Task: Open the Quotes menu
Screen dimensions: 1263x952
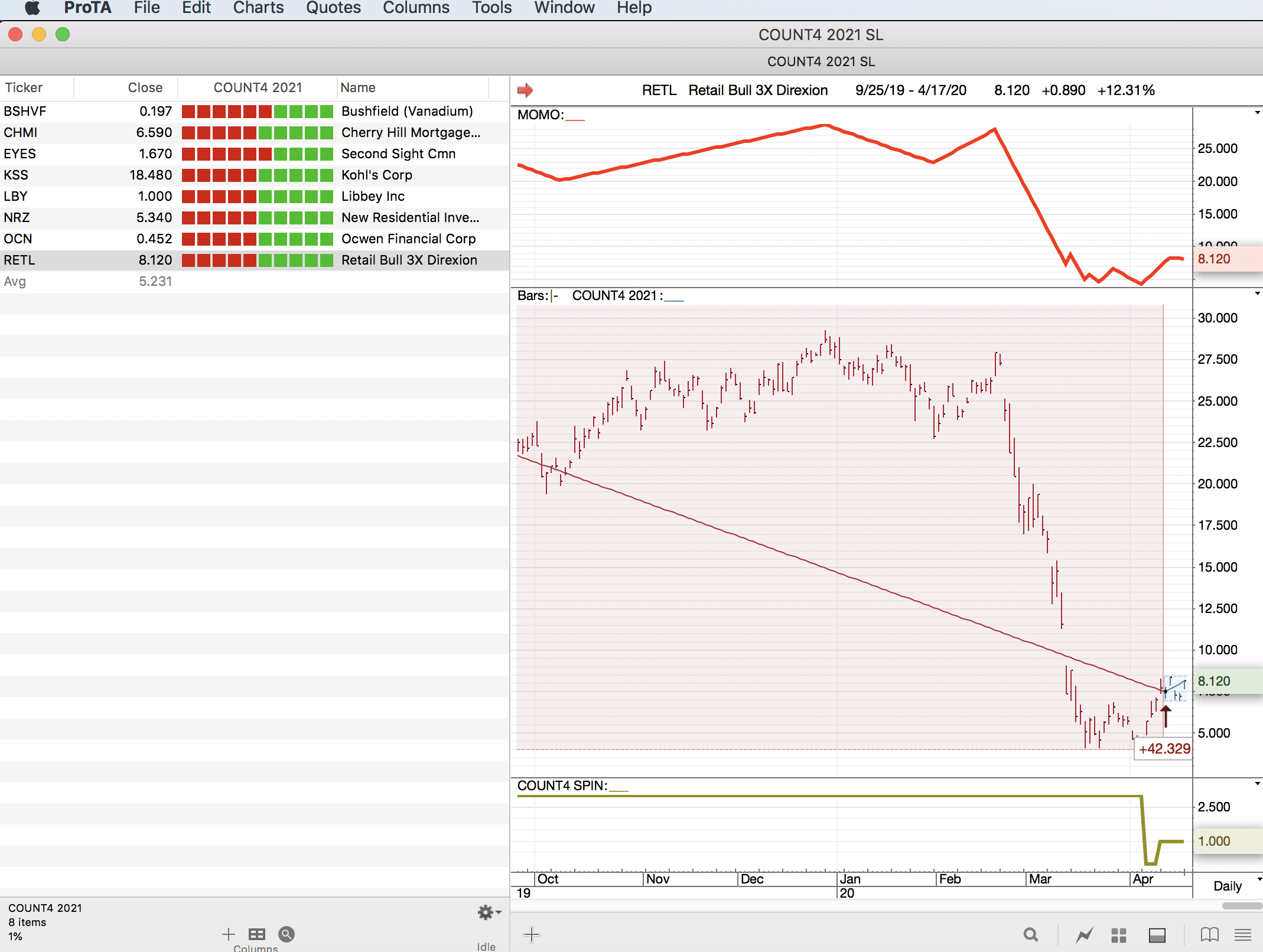Action: click(x=333, y=8)
